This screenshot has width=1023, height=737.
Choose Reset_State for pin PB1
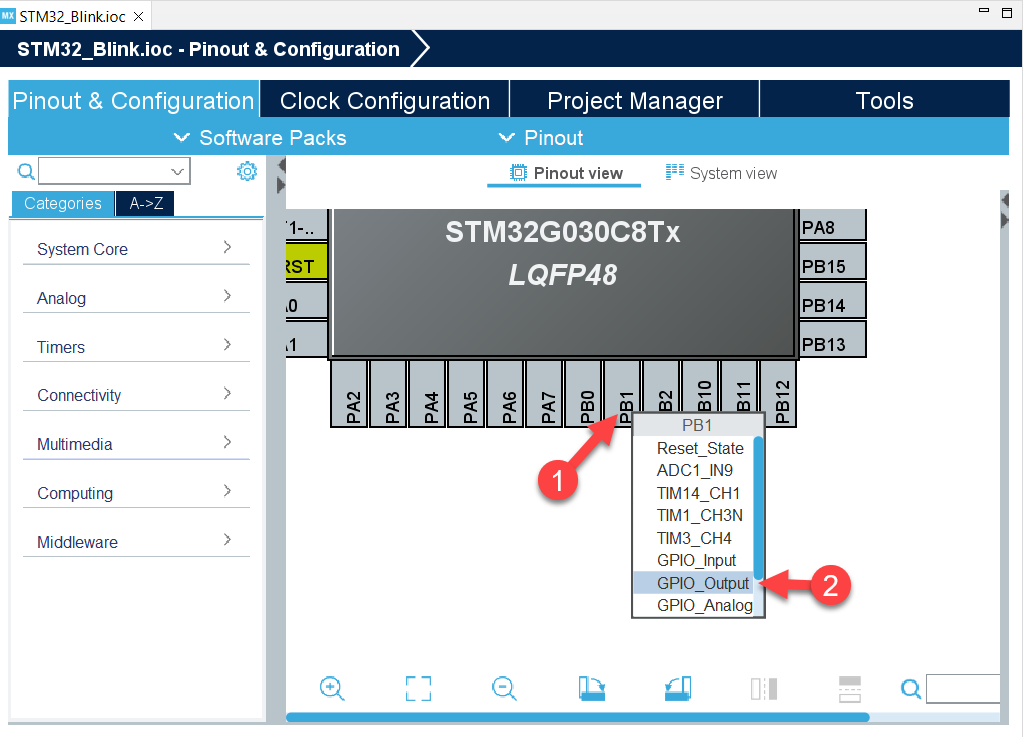pos(694,448)
